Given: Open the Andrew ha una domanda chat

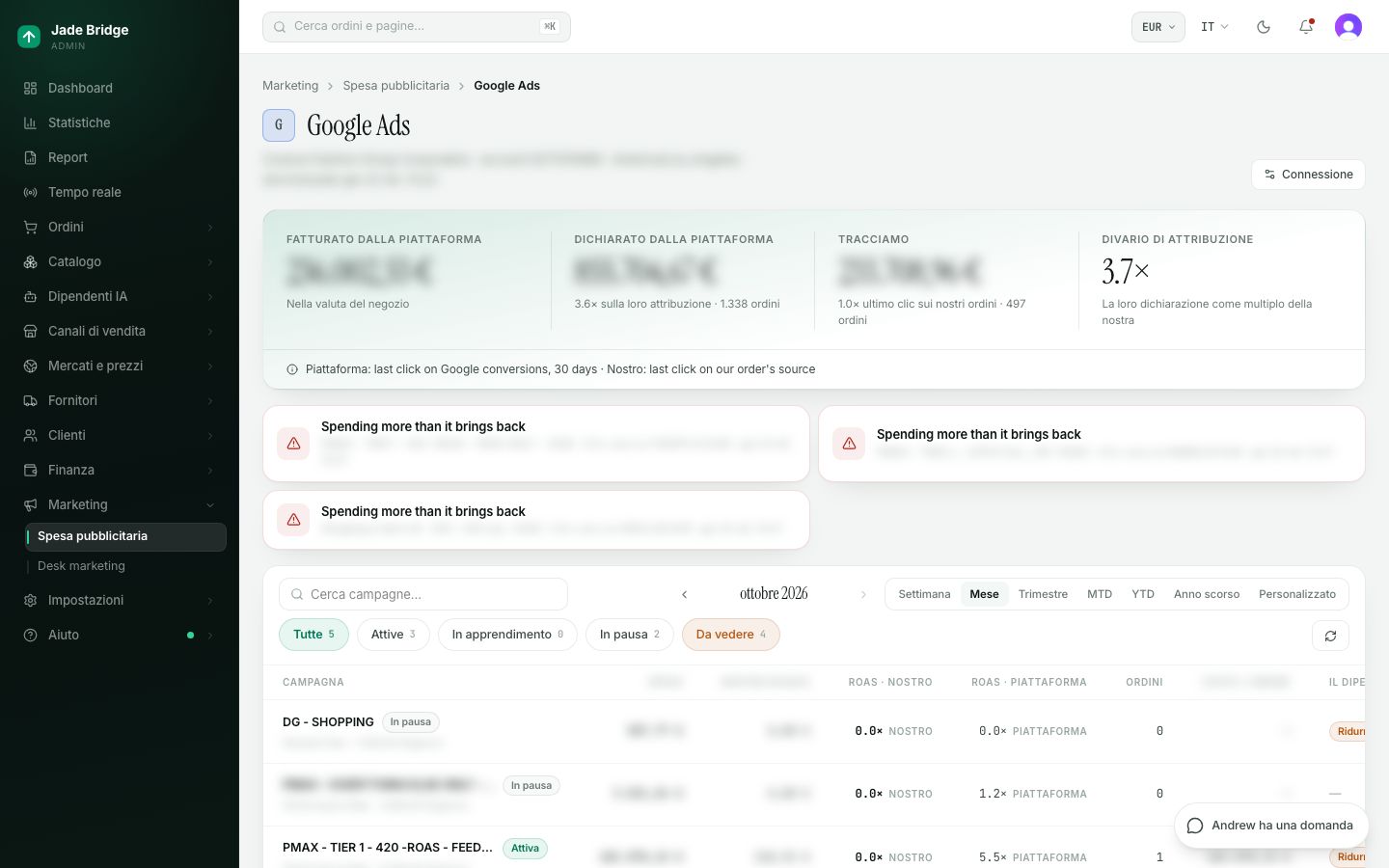Looking at the screenshot, I should click(1271, 826).
